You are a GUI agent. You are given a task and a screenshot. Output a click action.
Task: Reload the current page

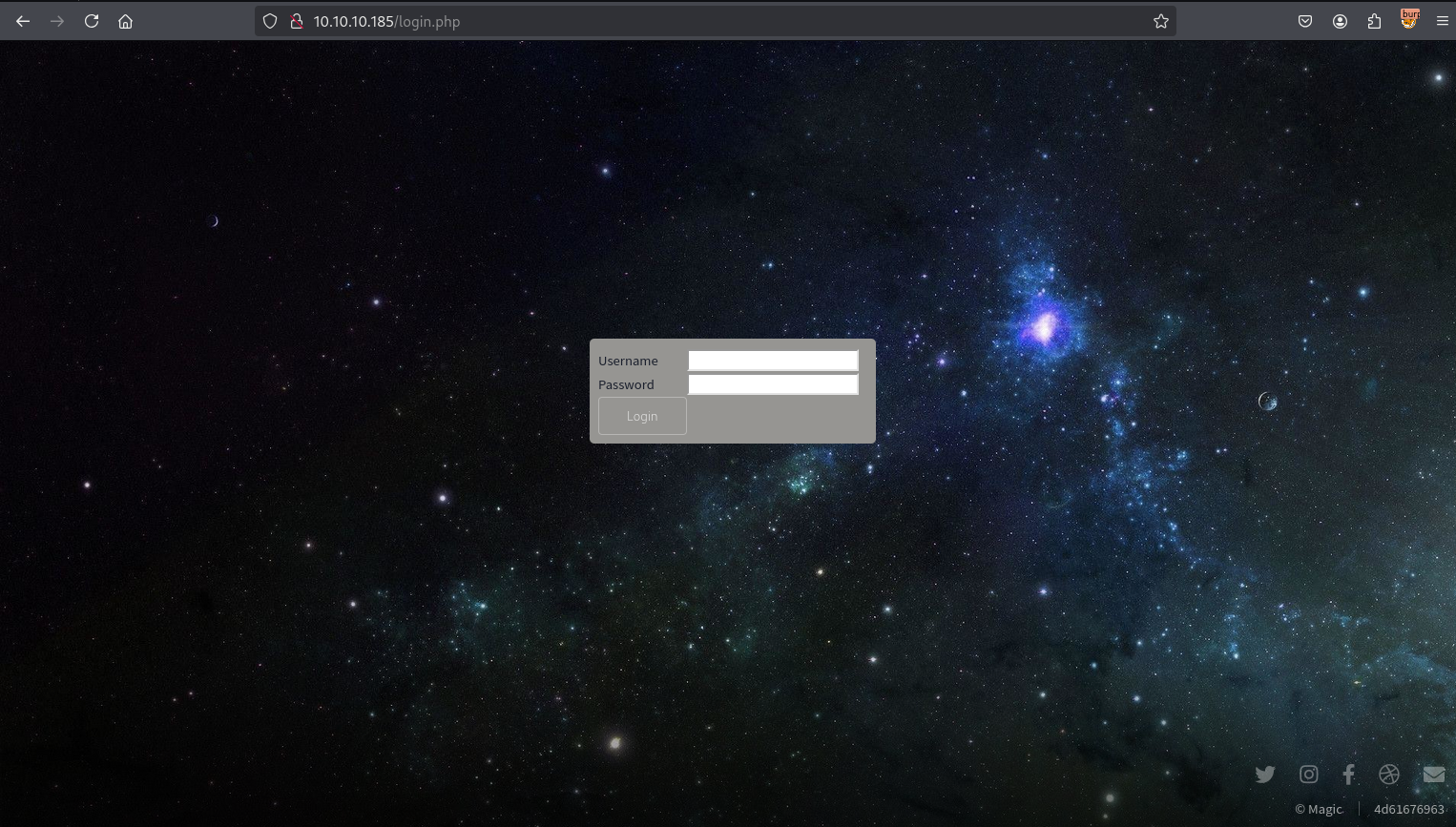pos(92,21)
